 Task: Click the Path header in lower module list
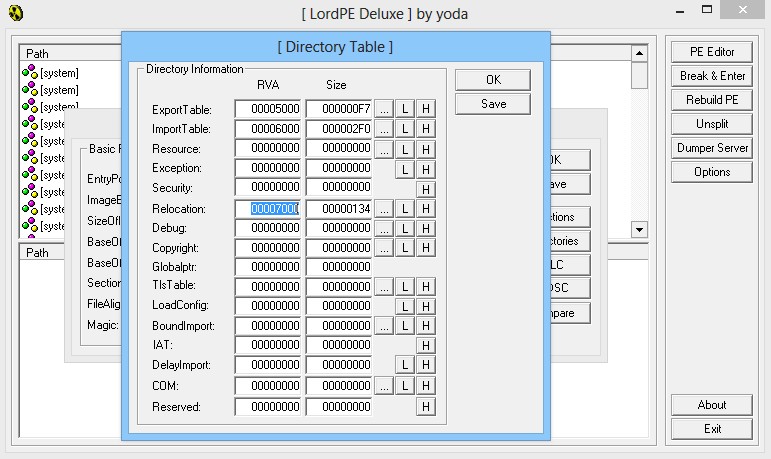tap(42, 252)
